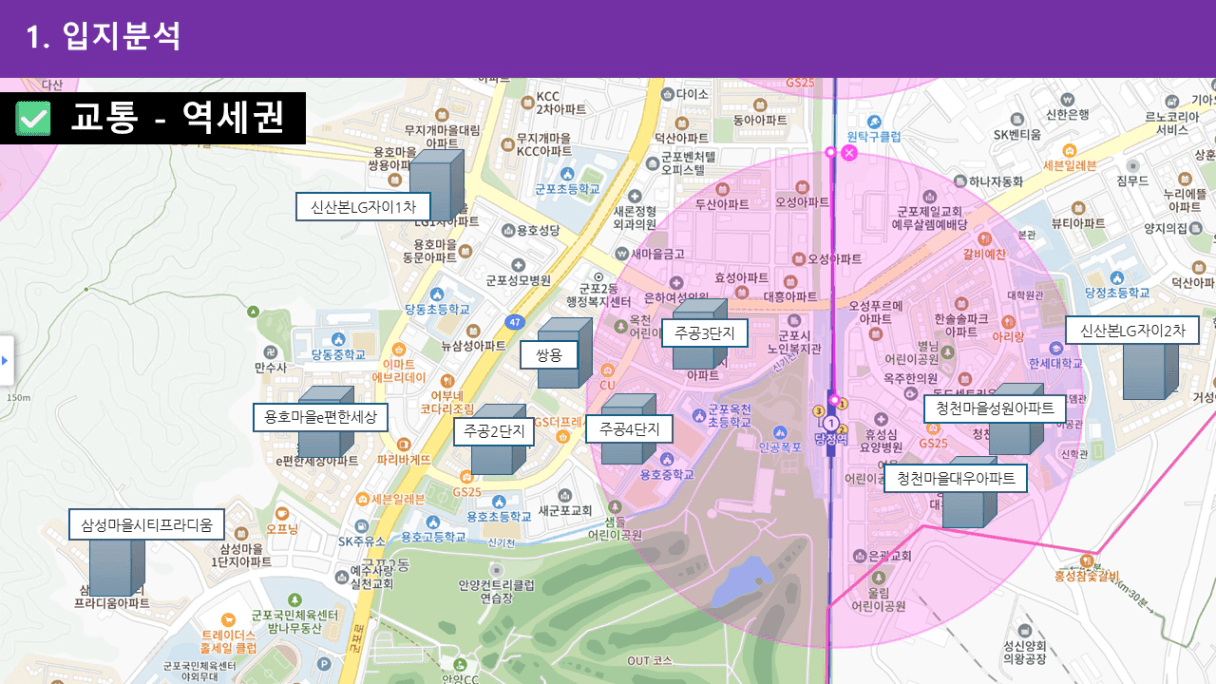Expand the left side panel arrow
Image resolution: width=1216 pixels, height=684 pixels.
coord(5,360)
